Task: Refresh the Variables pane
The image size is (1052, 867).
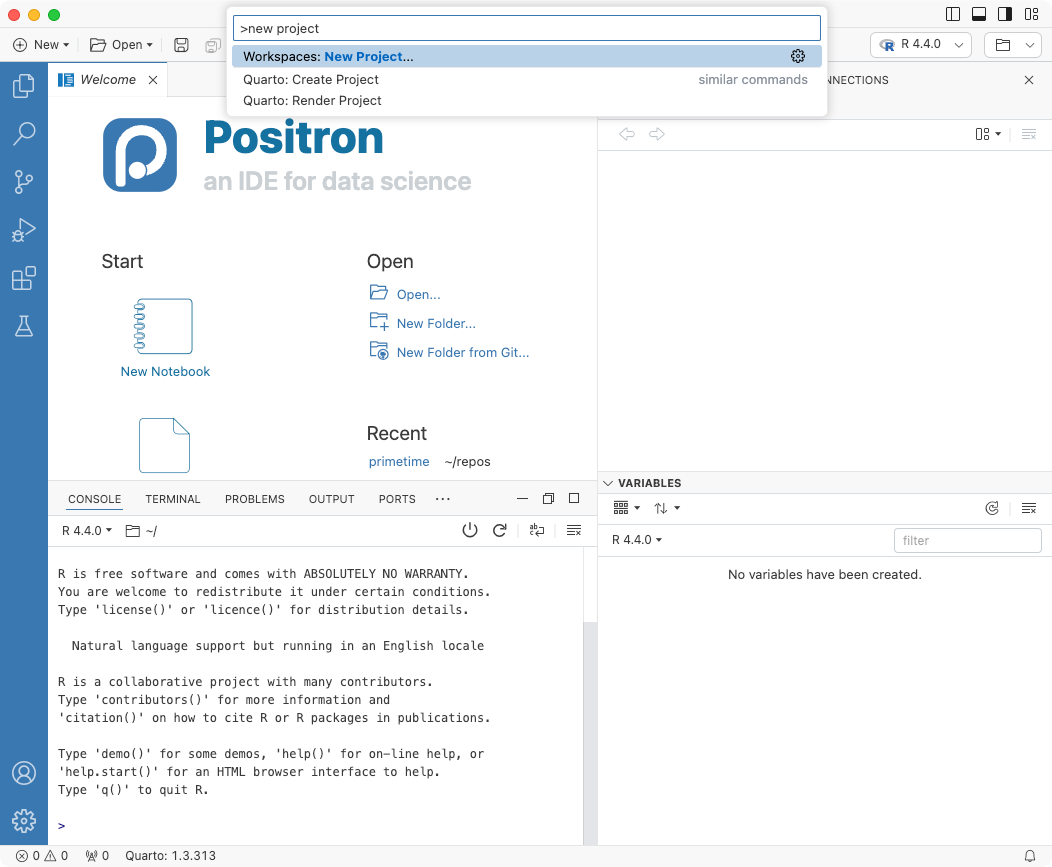Action: click(x=992, y=507)
